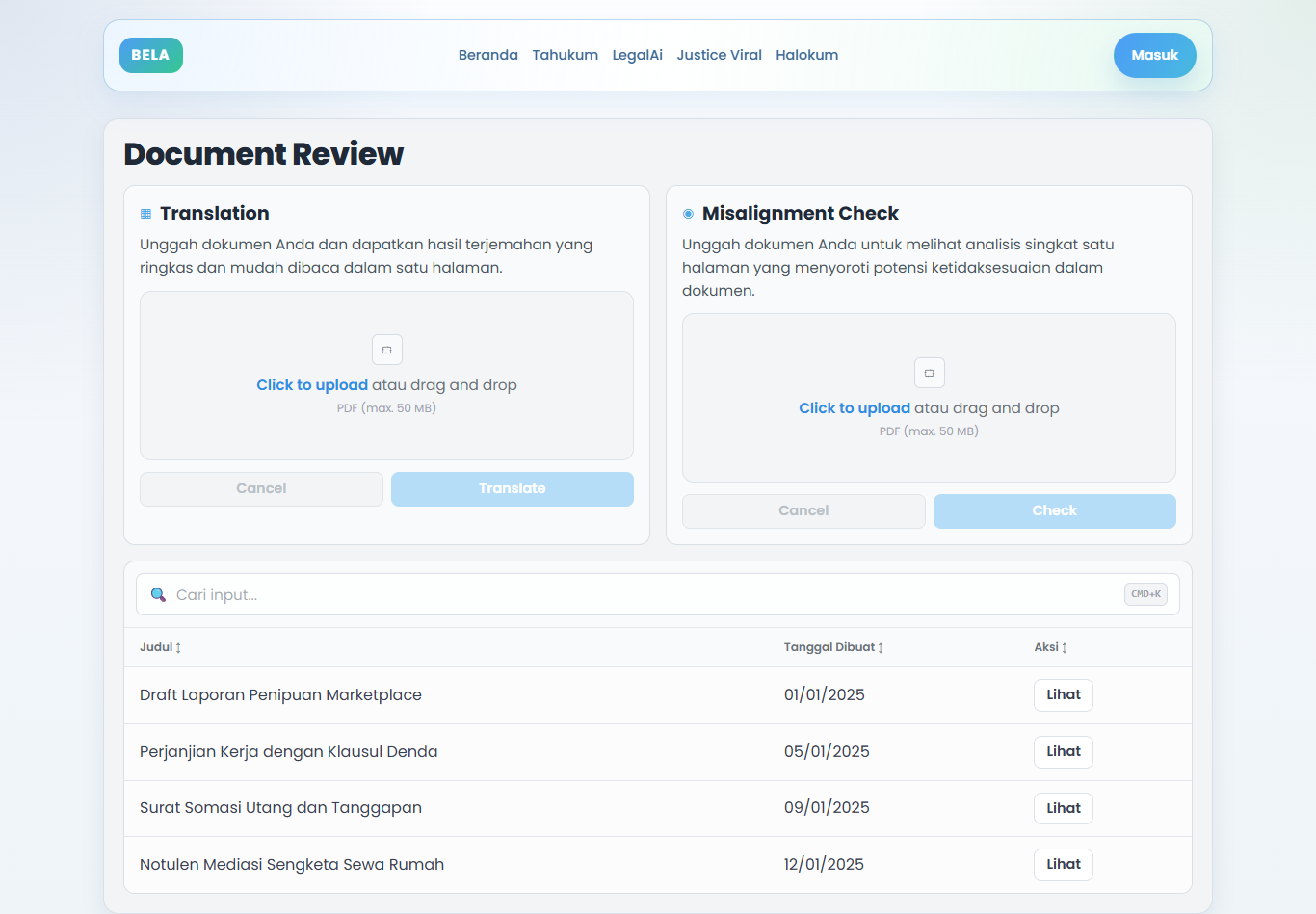Click the upload icon in Translation dropzone

386,350
